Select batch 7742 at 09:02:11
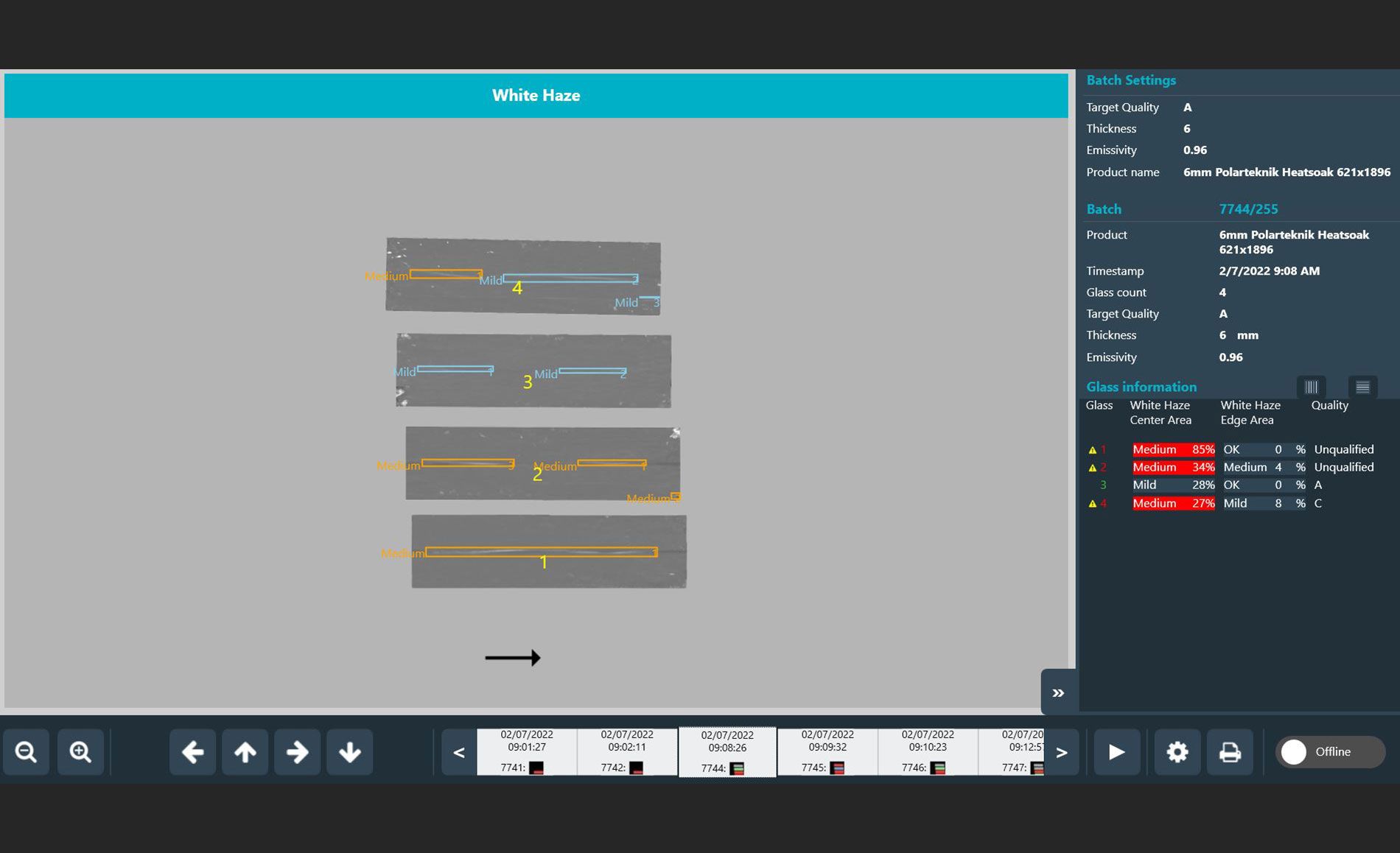The width and height of the screenshot is (1400, 853). (x=627, y=752)
